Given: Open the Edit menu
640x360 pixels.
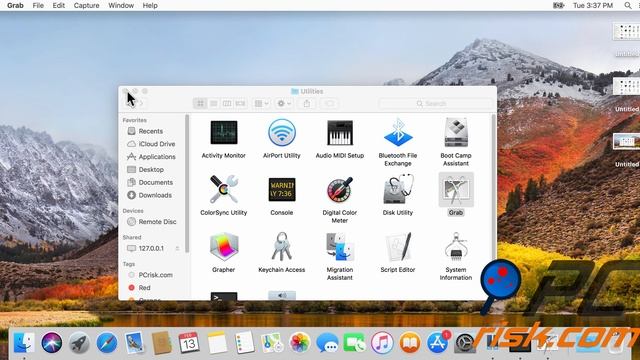Looking at the screenshot, I should [59, 5].
